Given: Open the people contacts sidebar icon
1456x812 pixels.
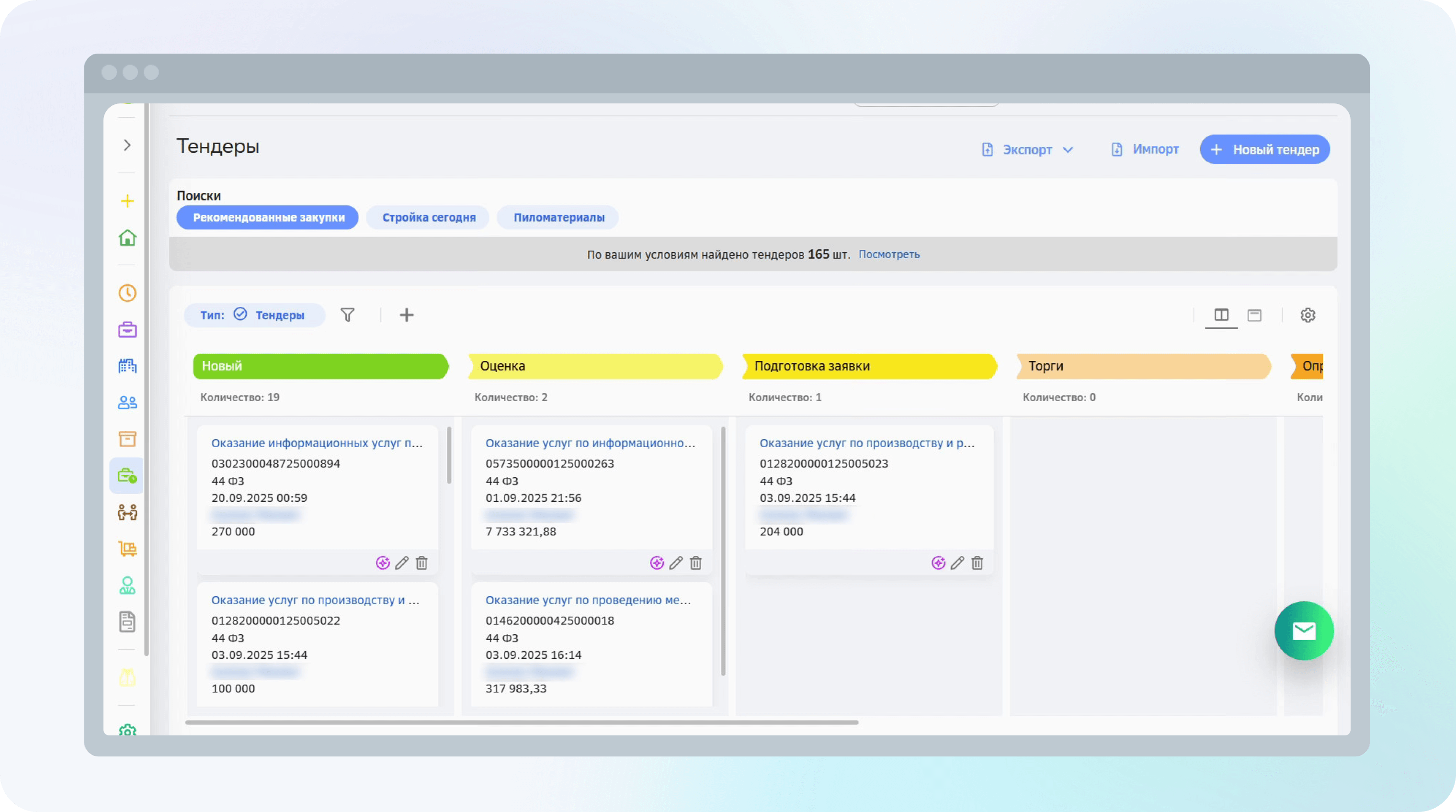Looking at the screenshot, I should [127, 402].
